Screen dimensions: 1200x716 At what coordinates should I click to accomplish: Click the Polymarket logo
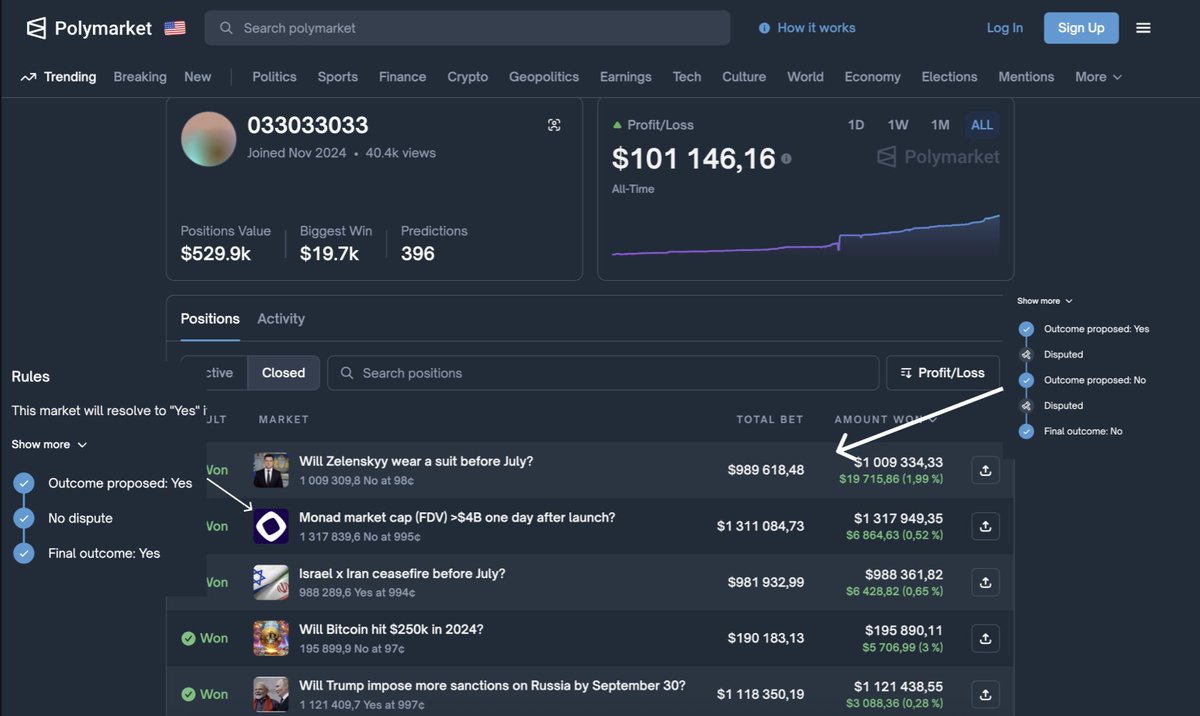(89, 28)
